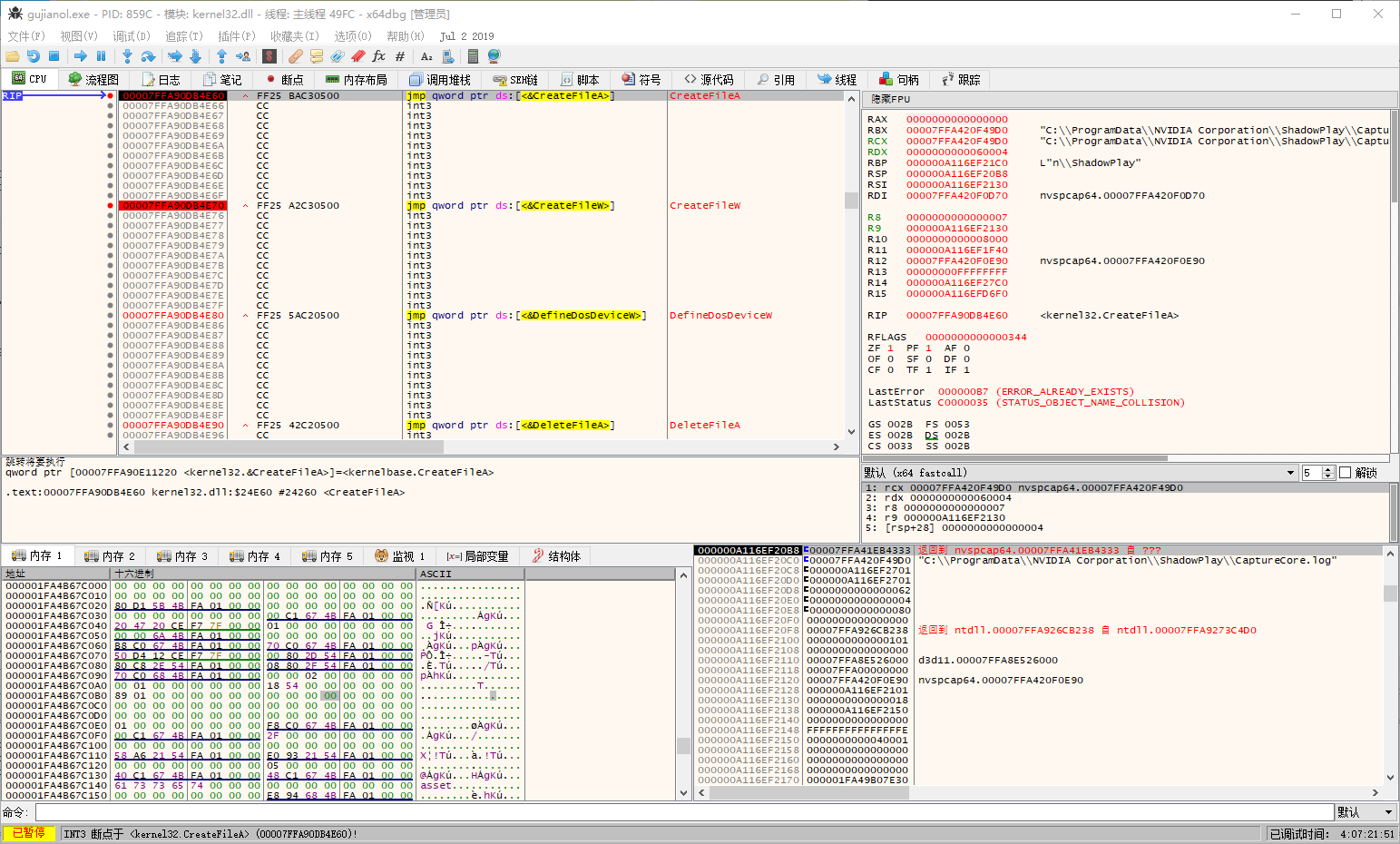Switch to the SEH链 tab
This screenshot has width=1400, height=844.
tap(516, 80)
